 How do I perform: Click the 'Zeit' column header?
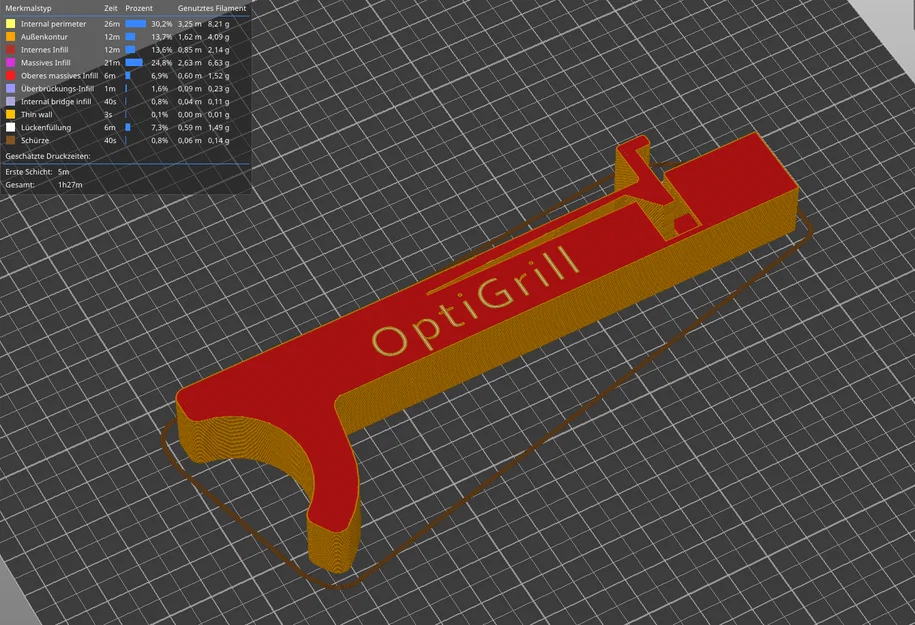click(111, 8)
